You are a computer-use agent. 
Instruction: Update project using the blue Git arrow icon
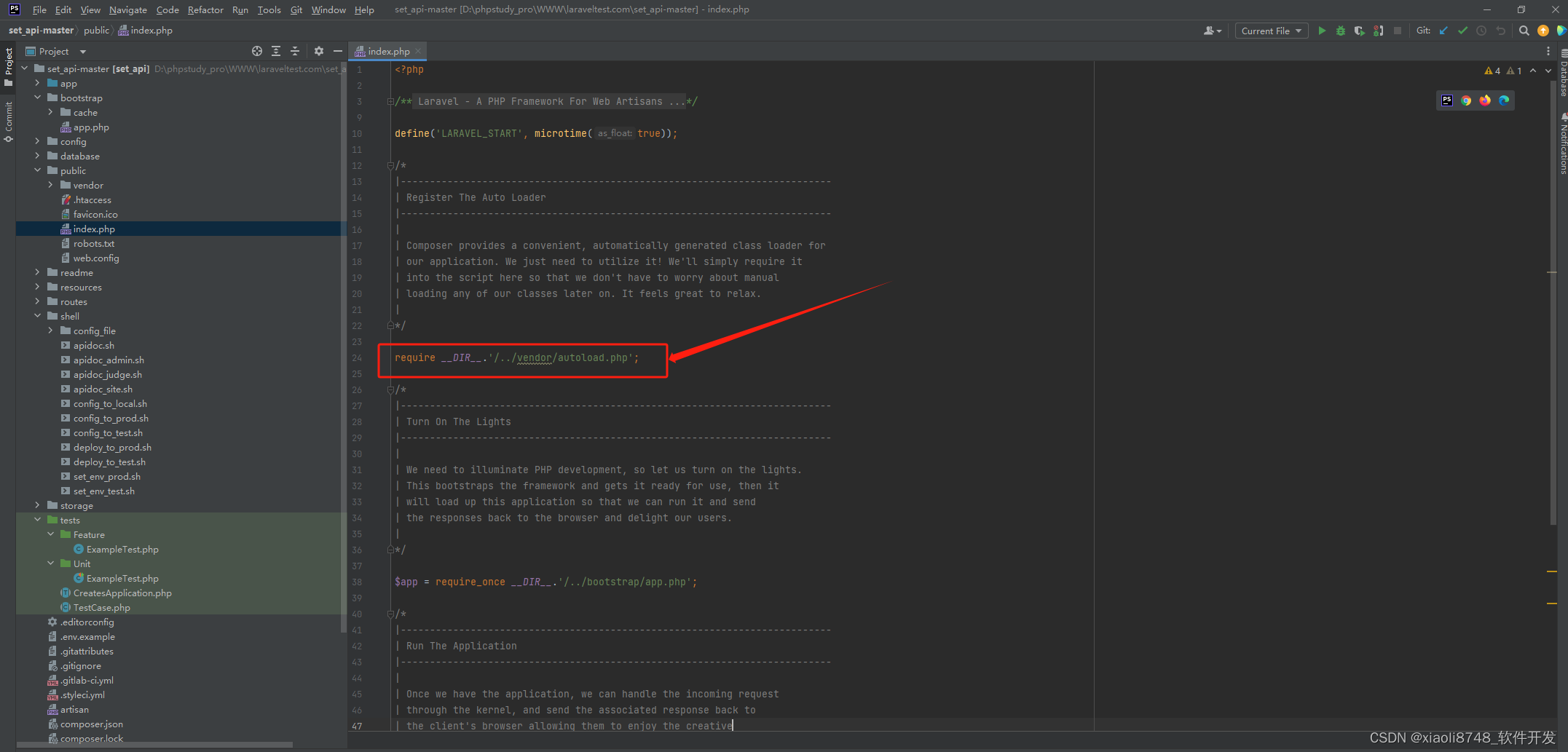point(1443,31)
